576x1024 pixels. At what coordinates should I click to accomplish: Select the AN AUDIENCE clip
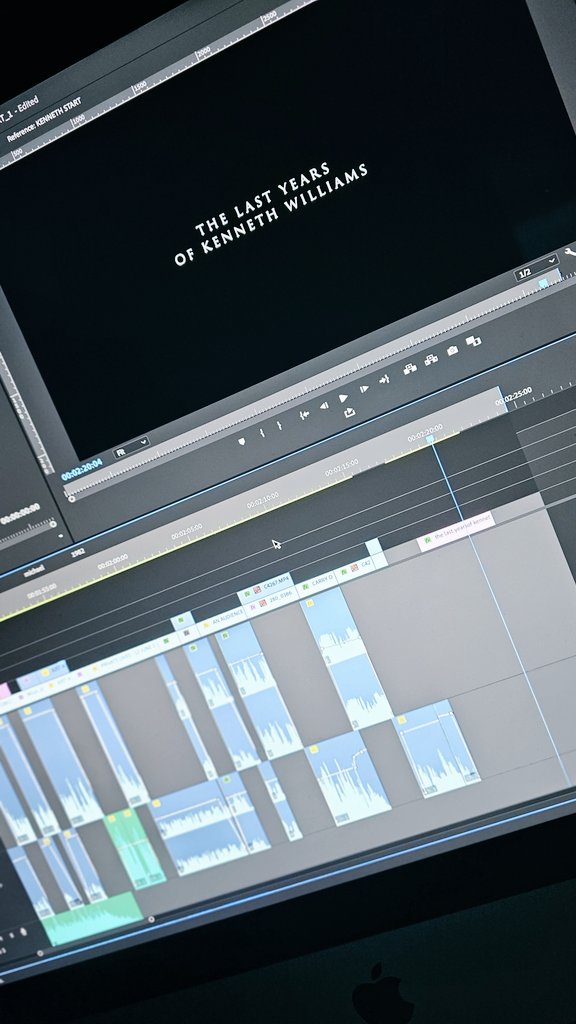221,621
